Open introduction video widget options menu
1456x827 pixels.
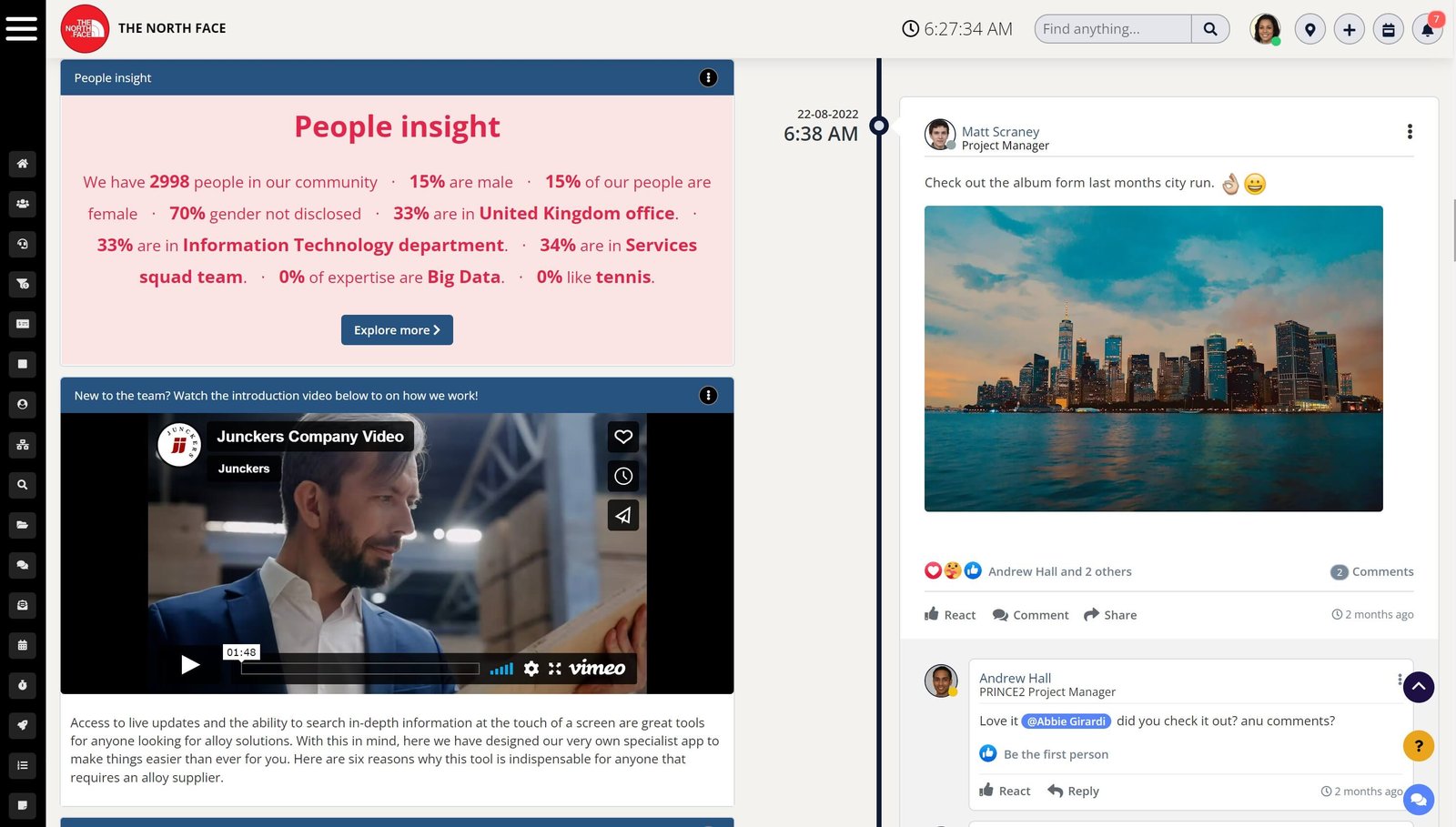(x=708, y=396)
